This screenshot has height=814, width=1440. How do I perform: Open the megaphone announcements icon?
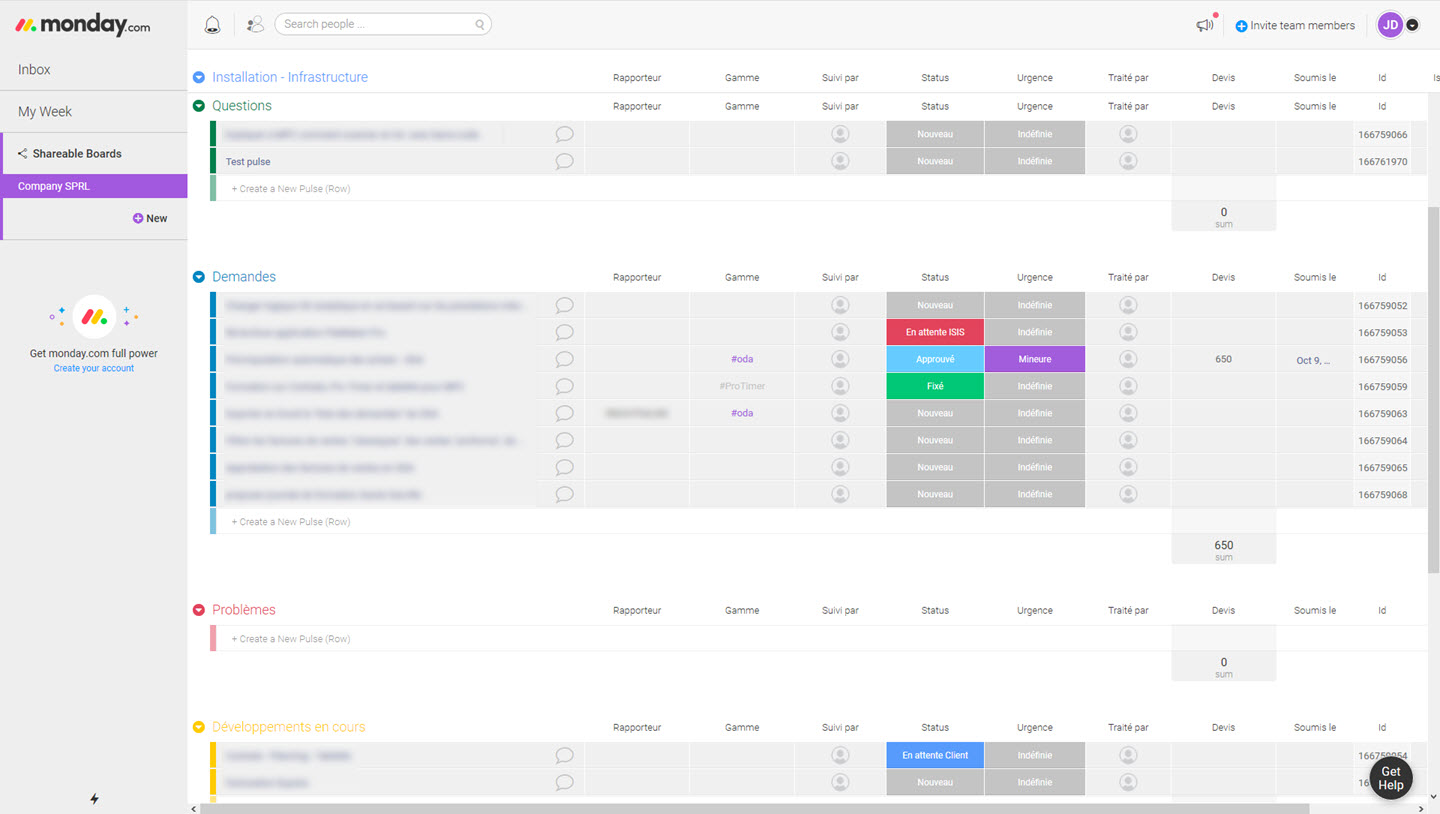[x=1205, y=25]
